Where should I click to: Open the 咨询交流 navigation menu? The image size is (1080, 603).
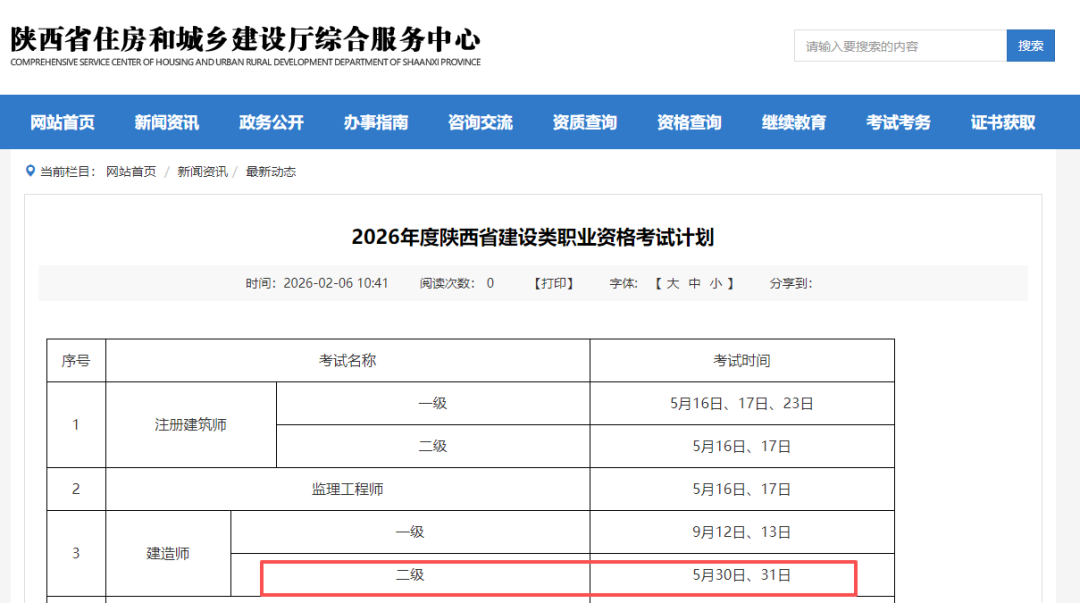click(x=480, y=123)
